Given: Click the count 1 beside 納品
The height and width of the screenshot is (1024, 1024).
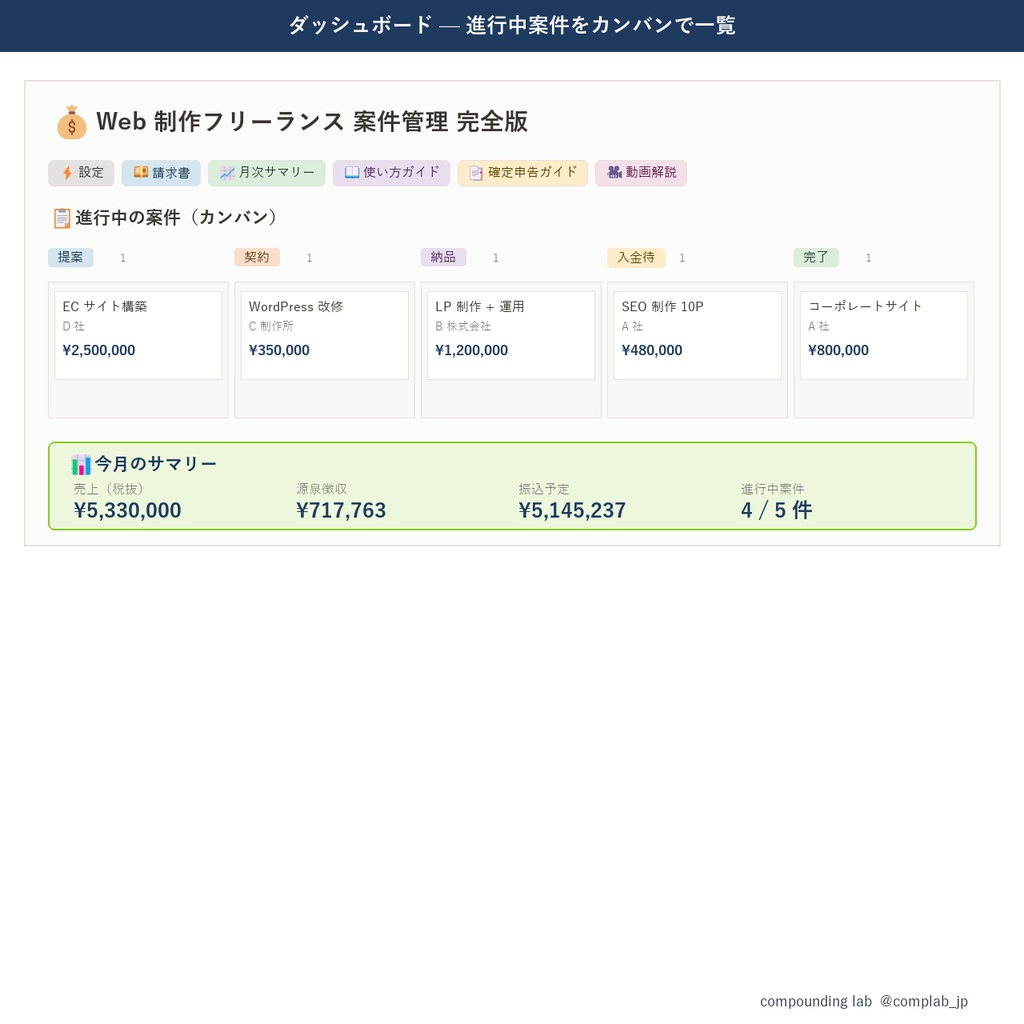Looking at the screenshot, I should tap(496, 258).
